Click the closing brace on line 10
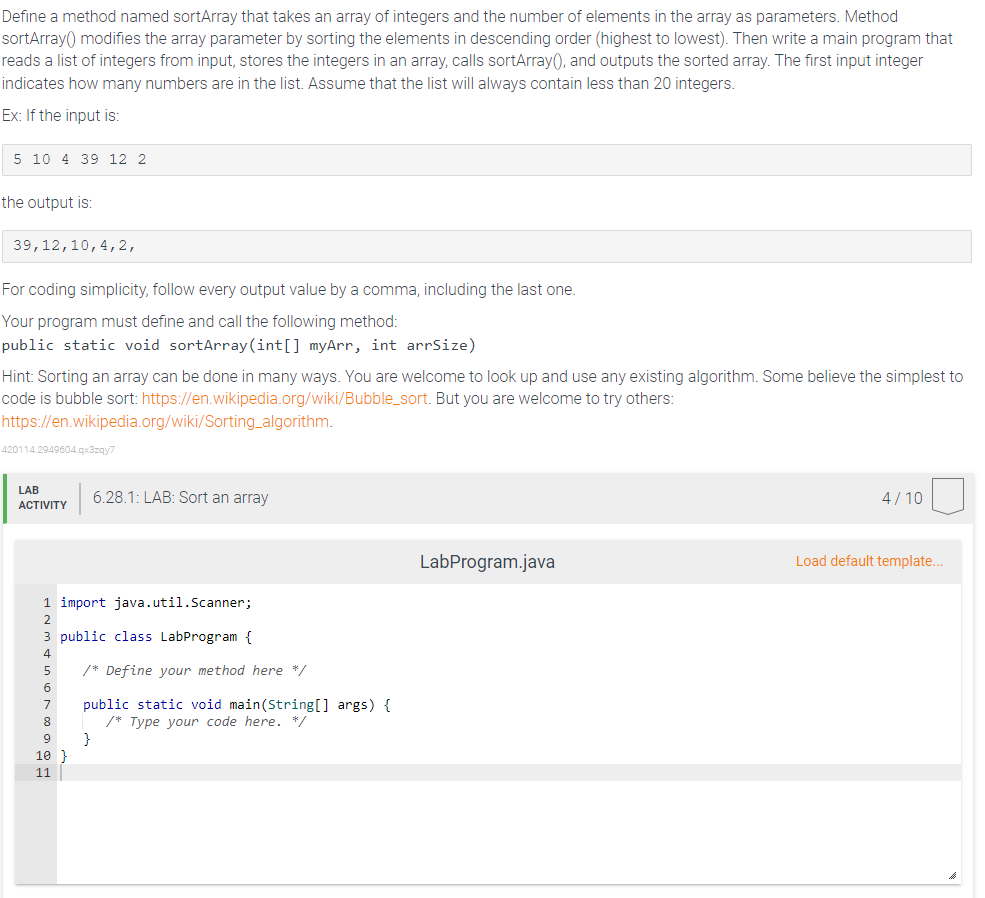The width and height of the screenshot is (985, 898). pos(63,755)
